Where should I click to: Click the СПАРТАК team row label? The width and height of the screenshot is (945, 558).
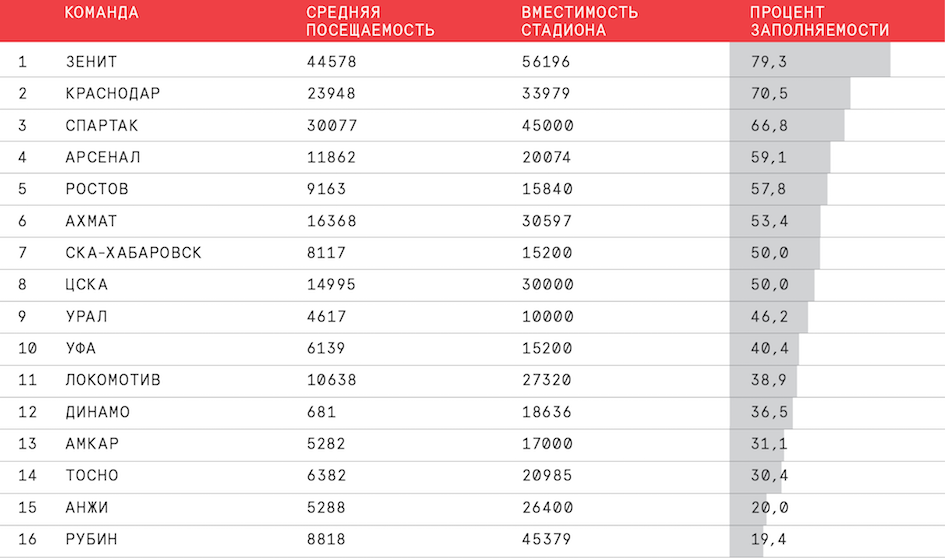(102, 125)
